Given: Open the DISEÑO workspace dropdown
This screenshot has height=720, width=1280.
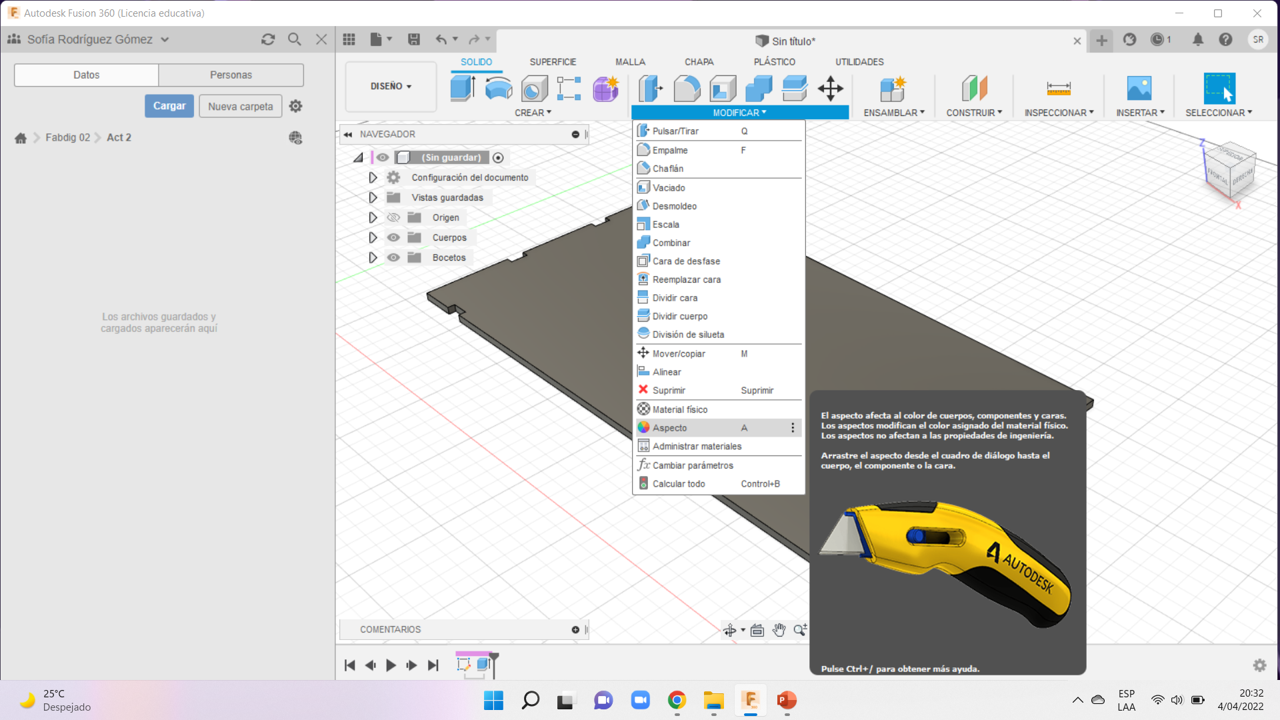Looking at the screenshot, I should click(391, 87).
